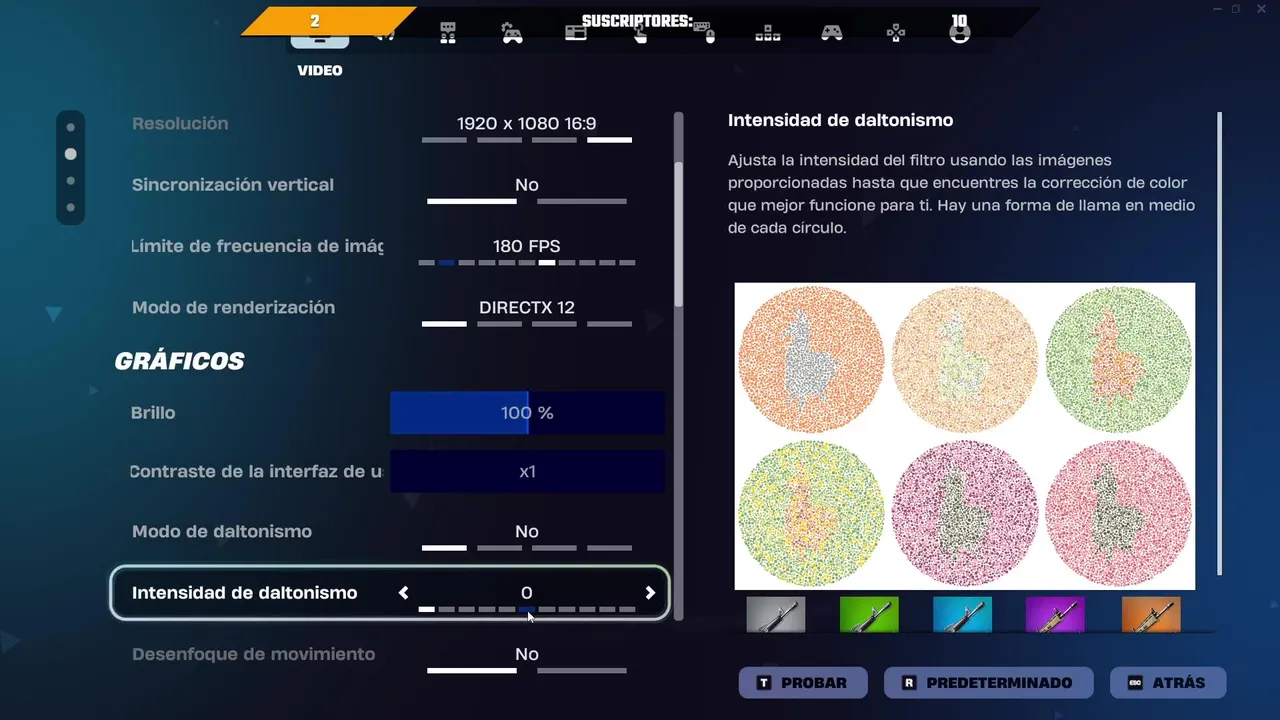
Task: Open the keyboard controls keys tab icon
Action: [768, 33]
